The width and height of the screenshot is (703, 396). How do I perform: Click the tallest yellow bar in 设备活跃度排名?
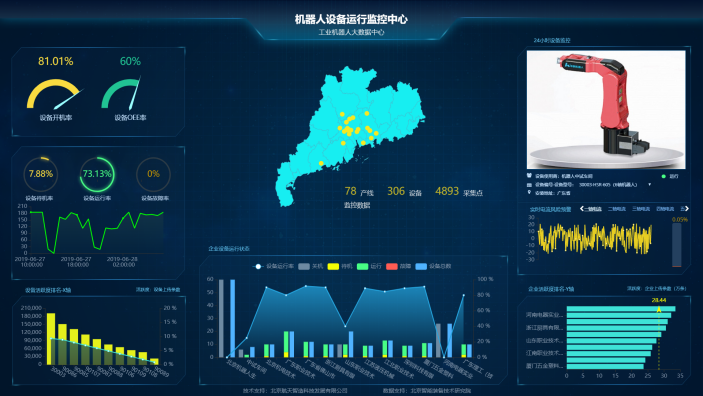point(51,339)
